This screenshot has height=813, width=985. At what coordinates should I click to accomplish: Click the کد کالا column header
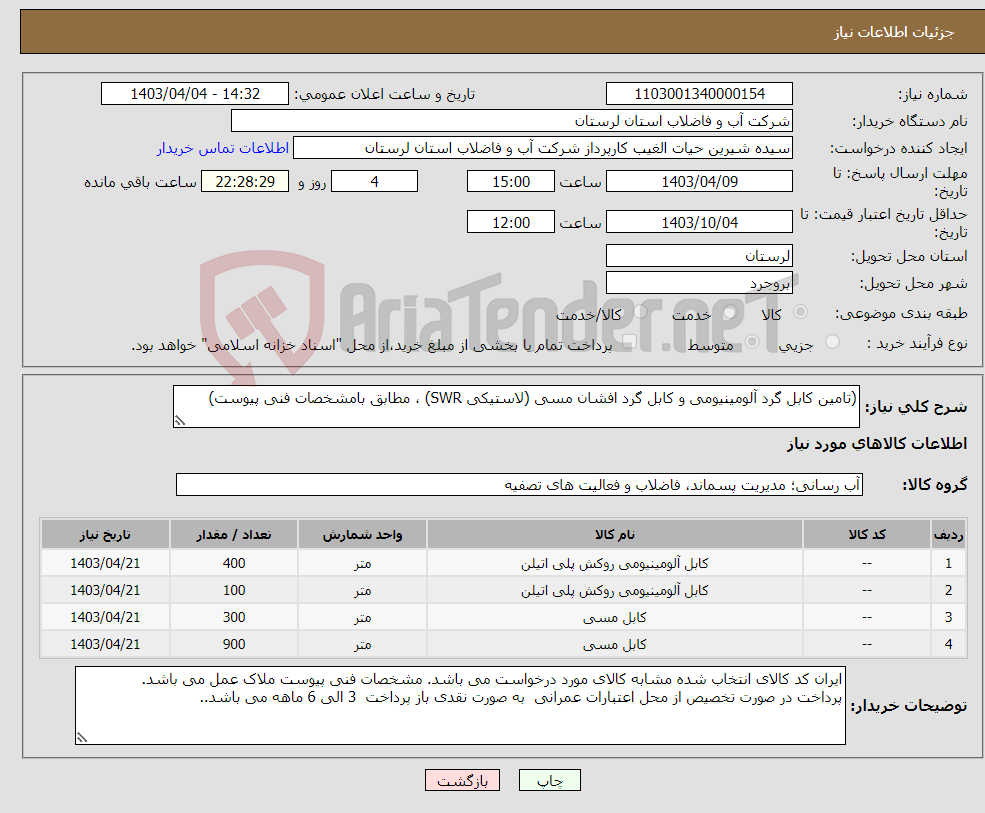click(867, 534)
